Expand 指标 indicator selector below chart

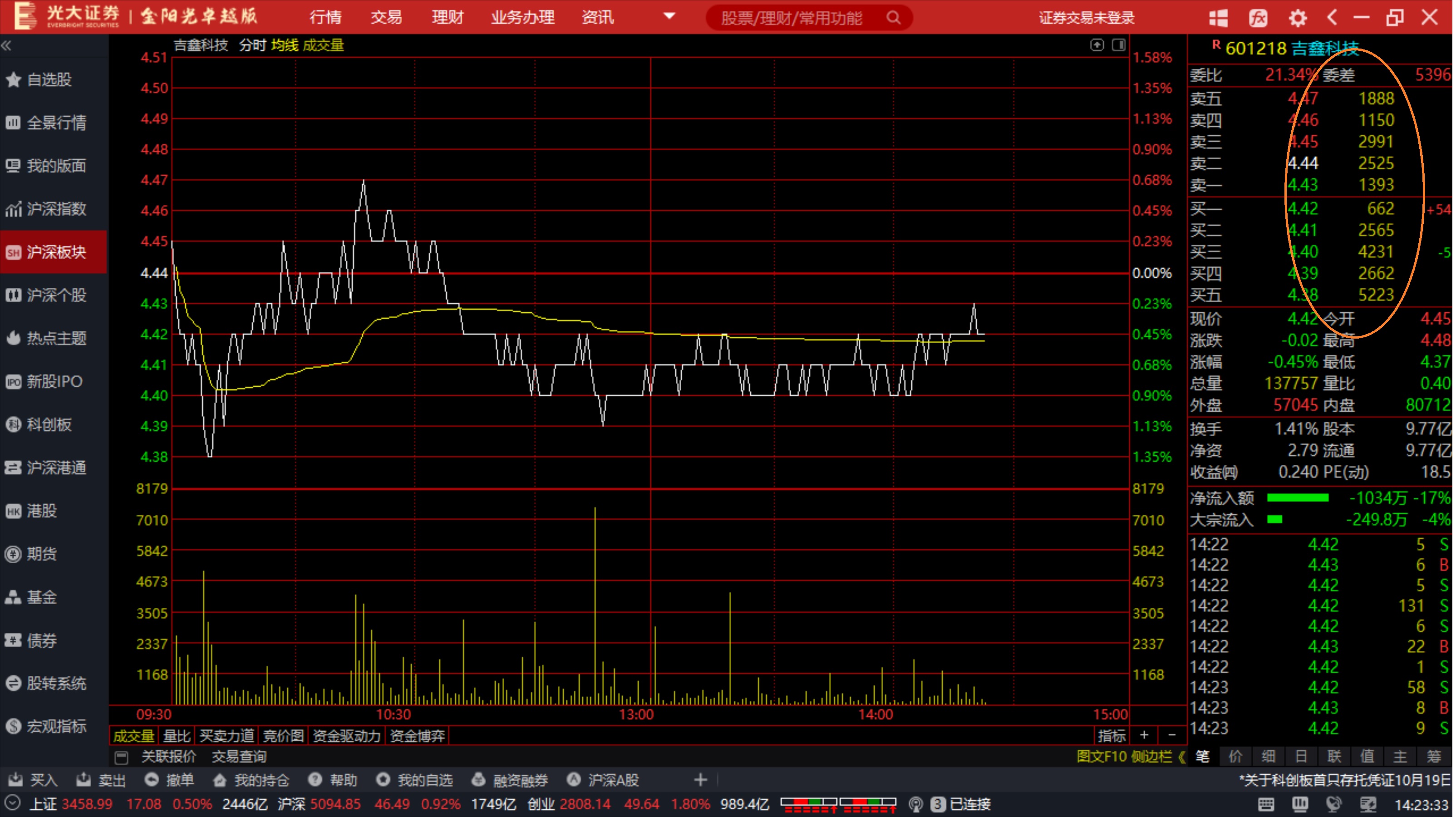1111,736
